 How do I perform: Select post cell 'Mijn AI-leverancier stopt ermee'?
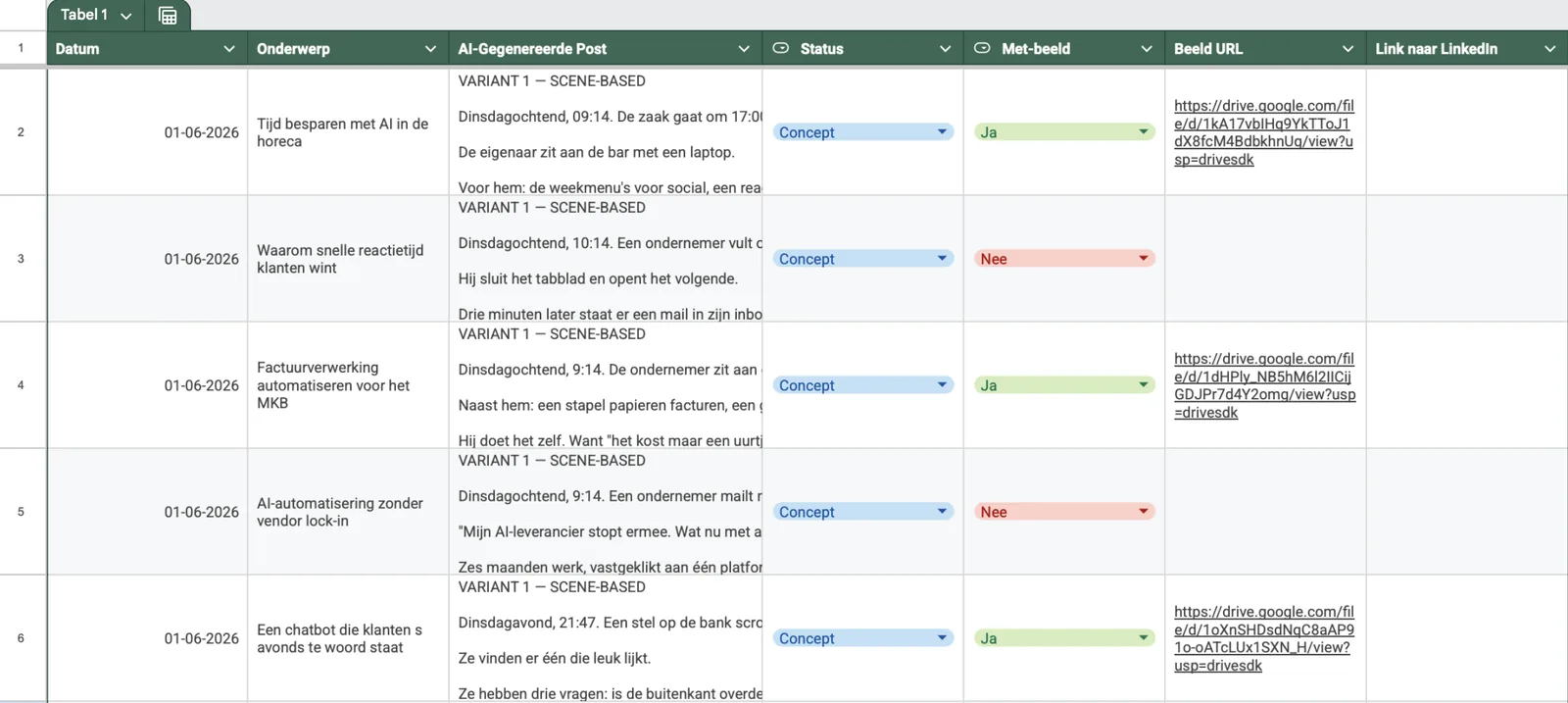pyautogui.click(x=606, y=512)
